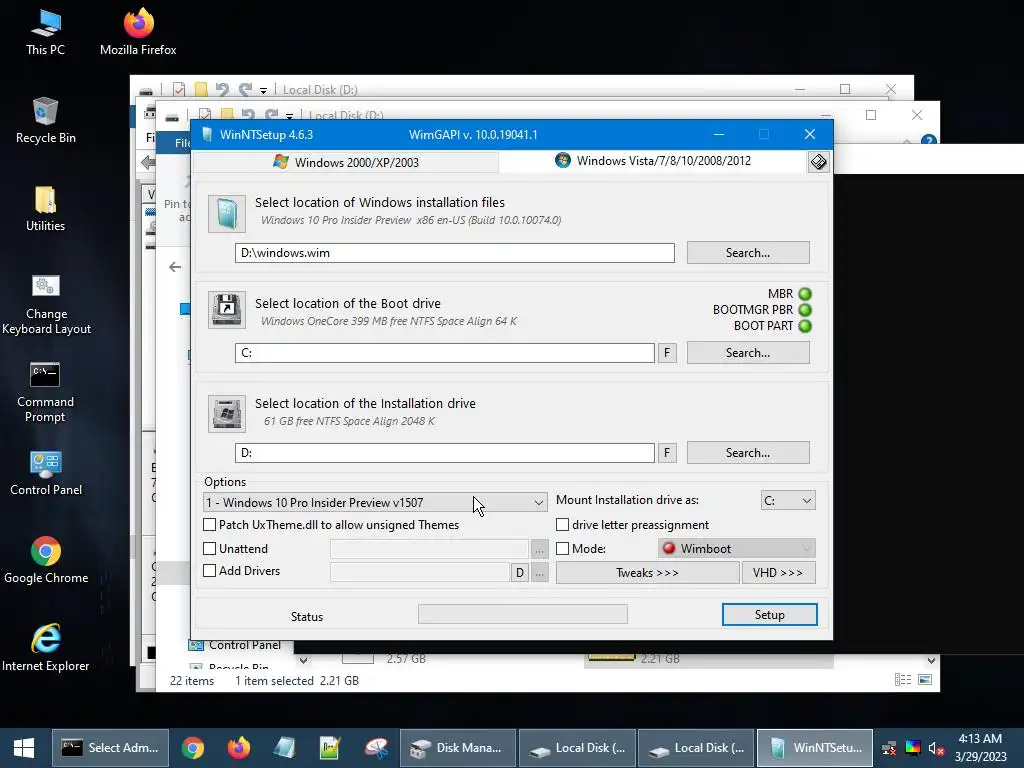
Task: Switch to large icons view in Explorer status bar
Action: point(925,680)
